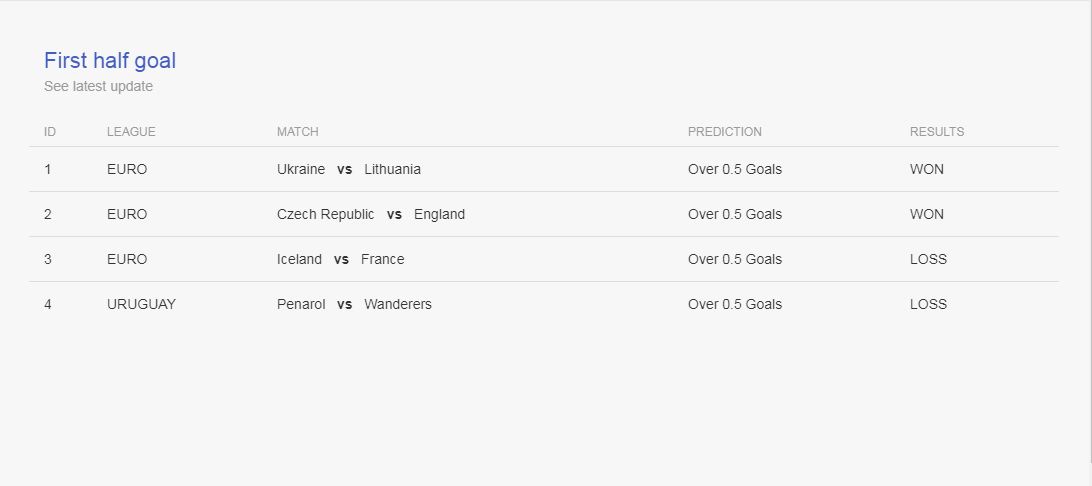Screen dimensions: 1092x486
Task: Click WON result for Ukraine match
Action: 927,169
